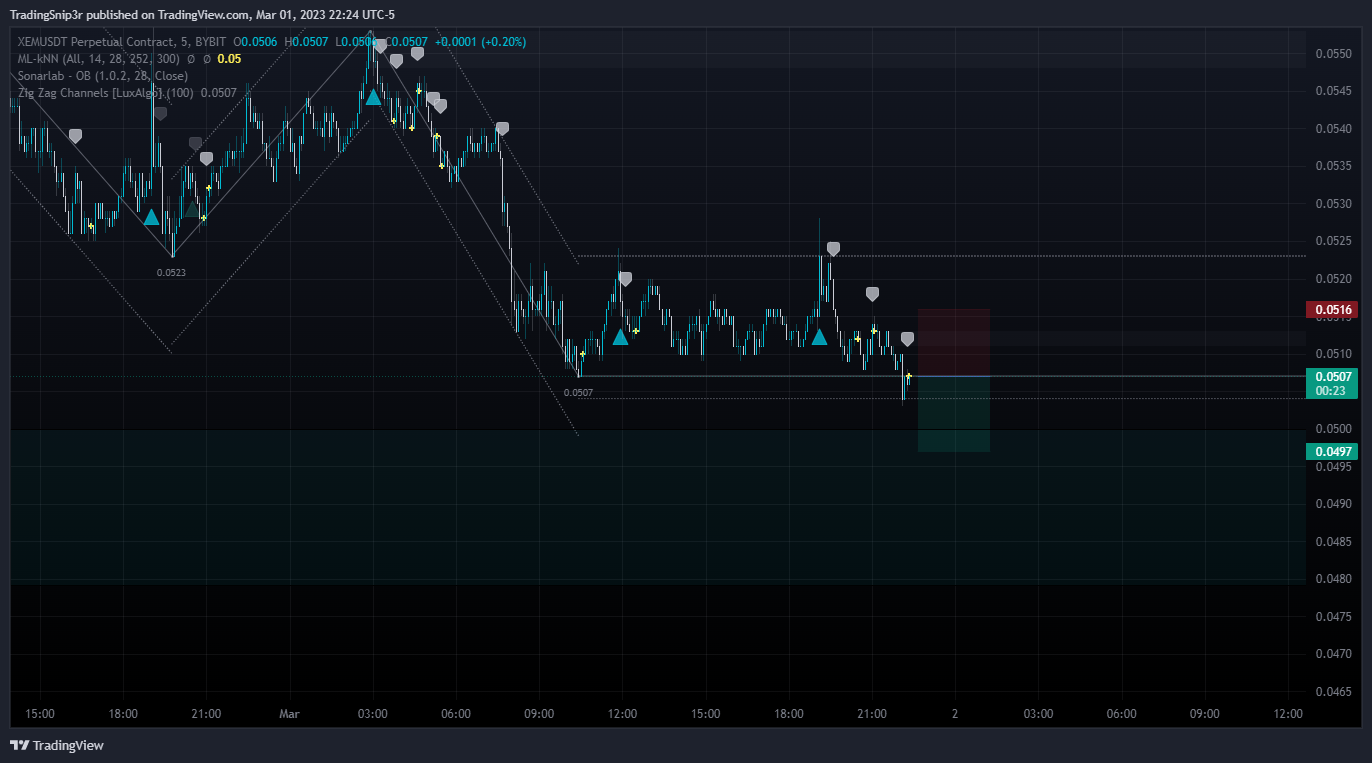Click yellow cross marker at the 0.0507 pivot low

click(583, 354)
